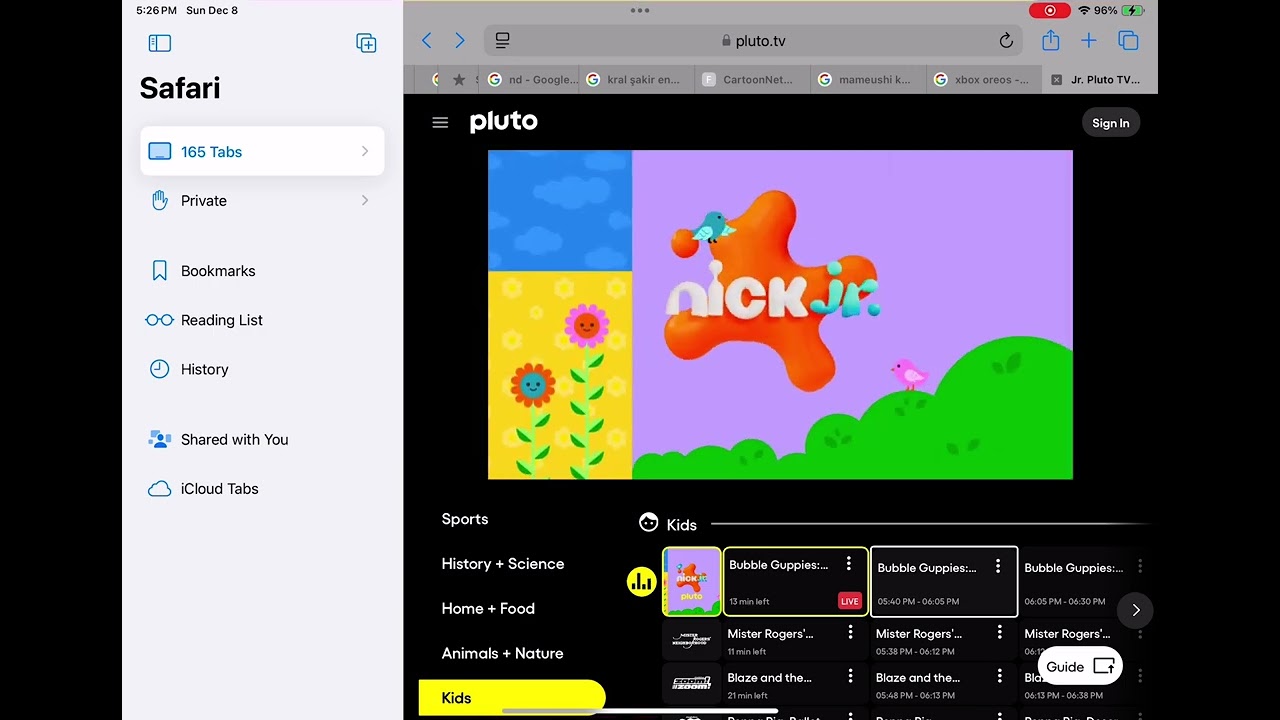Click '13 min left' text

[749, 602]
